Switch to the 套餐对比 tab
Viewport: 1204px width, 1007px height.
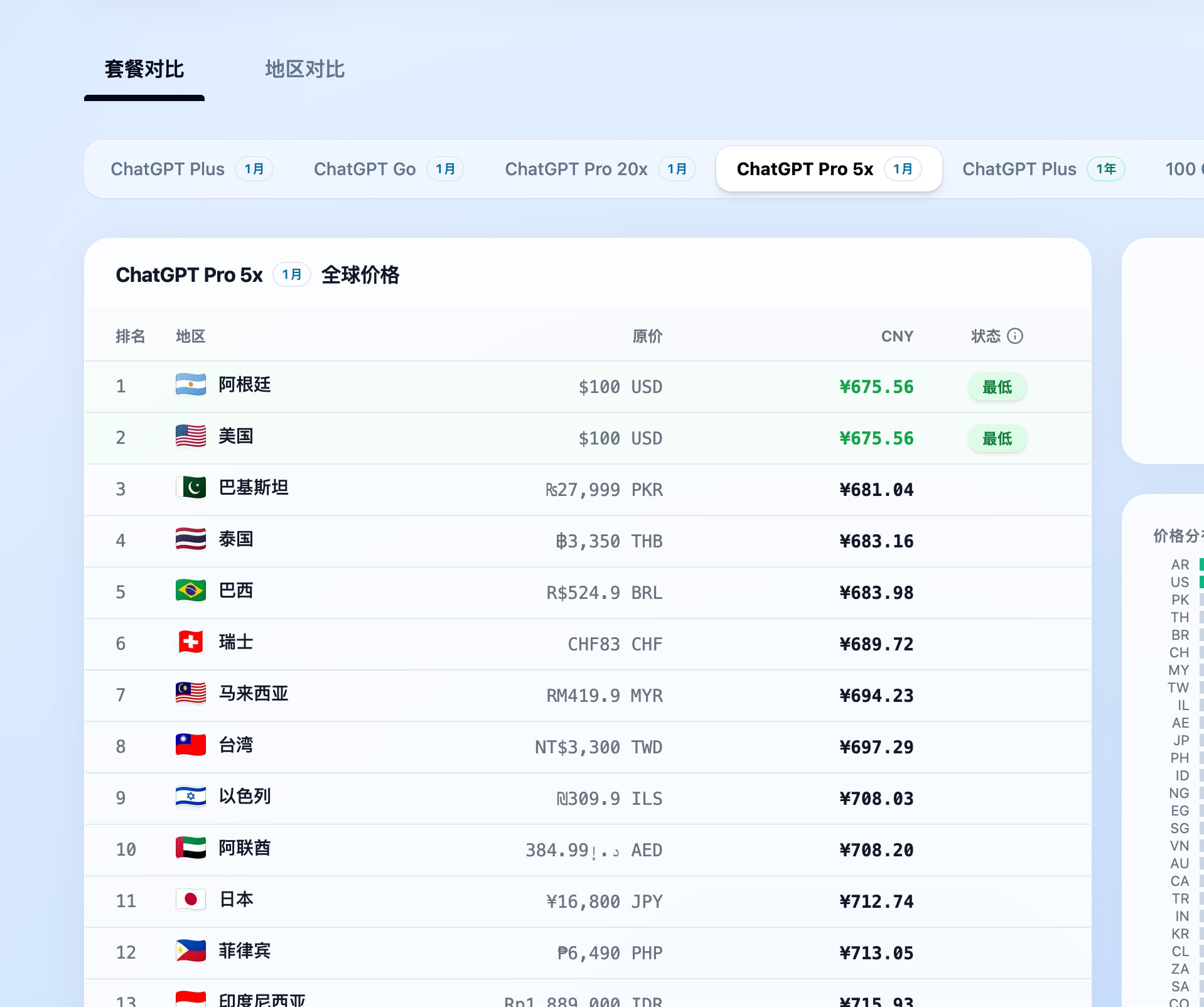tap(144, 69)
